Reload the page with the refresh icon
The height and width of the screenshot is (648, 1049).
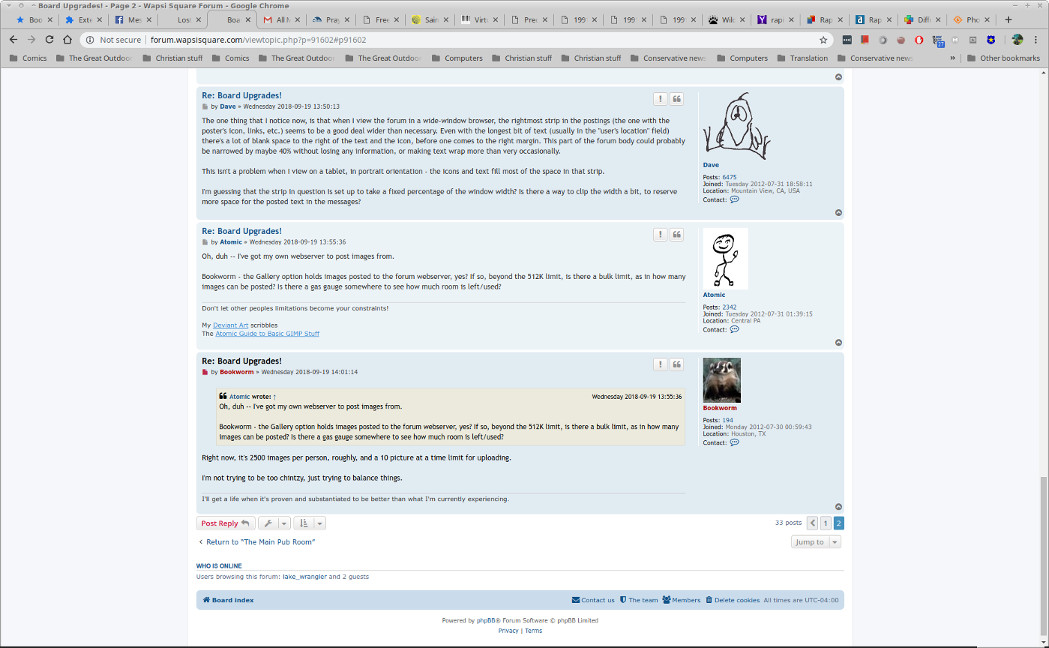(x=65, y=40)
